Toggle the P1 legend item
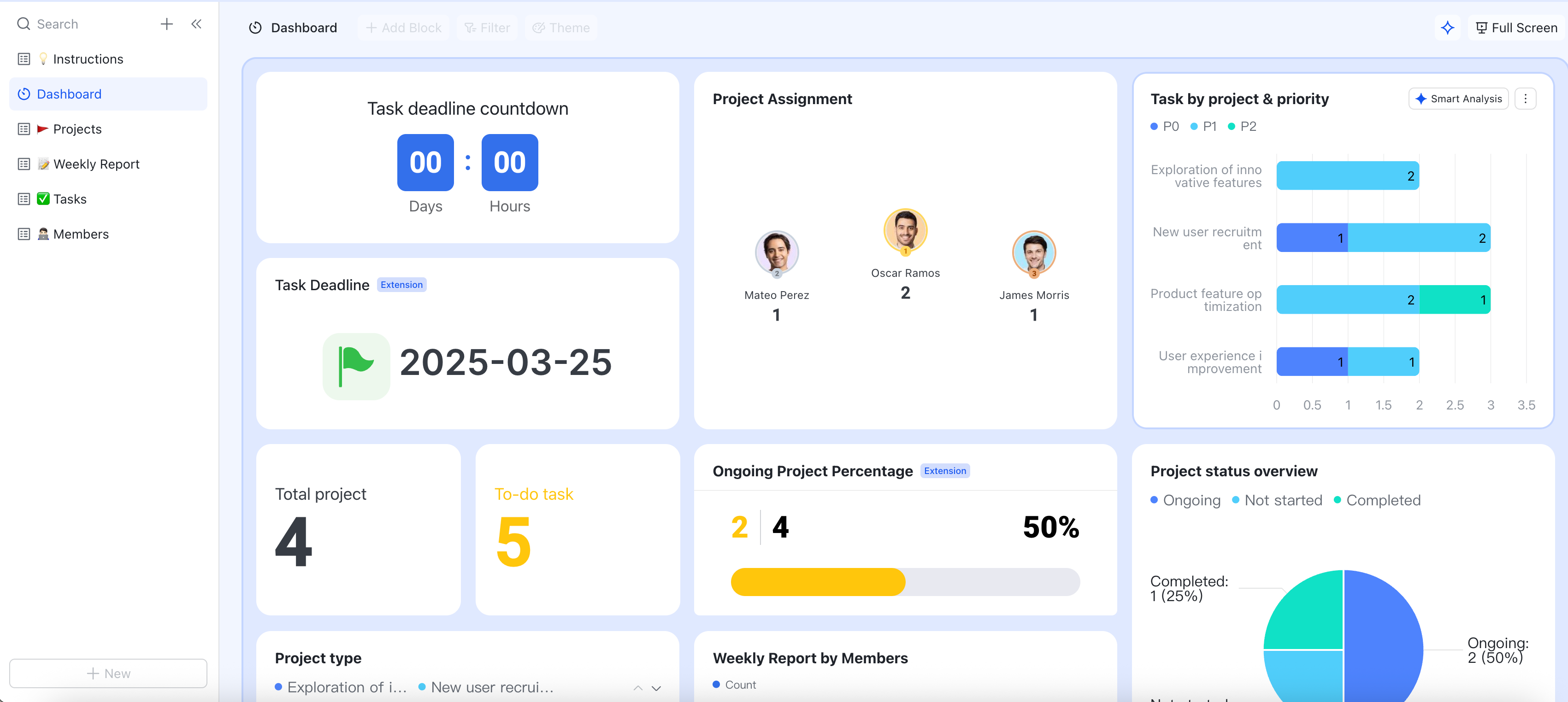This screenshot has width=1568, height=702. [x=1203, y=127]
